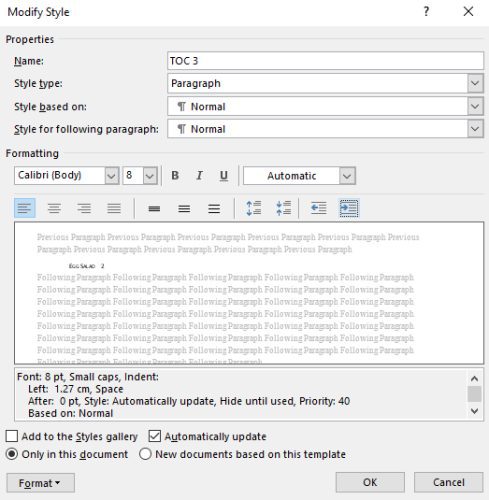Open the Format menu button
The height and width of the screenshot is (500, 489).
click(x=40, y=483)
